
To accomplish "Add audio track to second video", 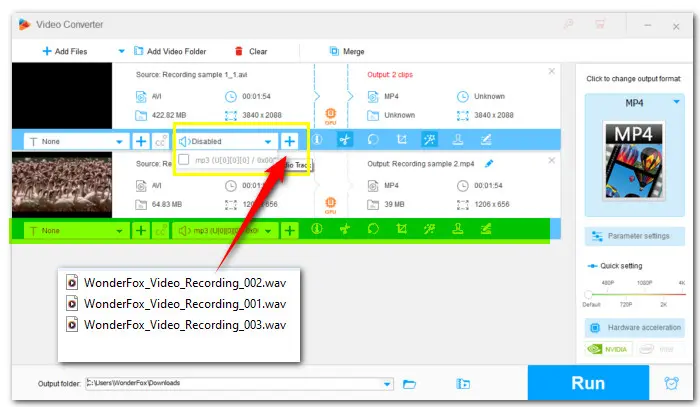I will 289,231.
